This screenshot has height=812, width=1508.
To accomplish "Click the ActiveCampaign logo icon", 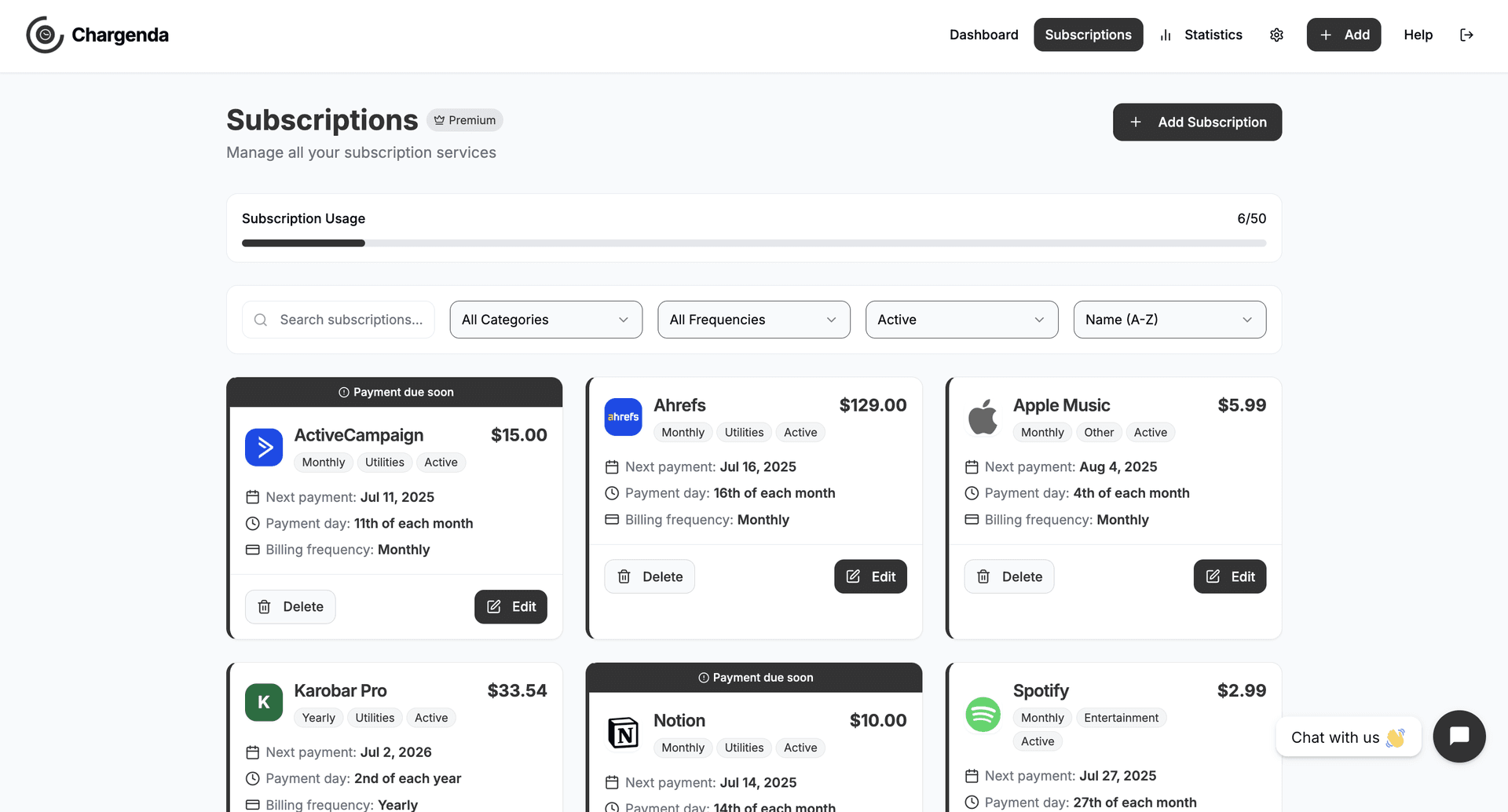I will click(264, 448).
